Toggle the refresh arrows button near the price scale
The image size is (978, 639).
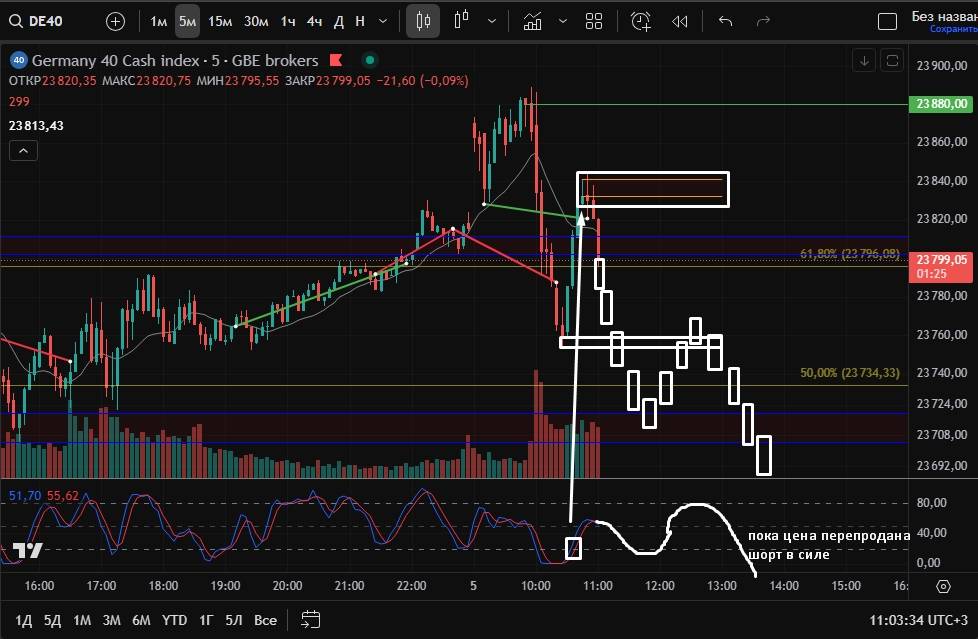point(892,61)
